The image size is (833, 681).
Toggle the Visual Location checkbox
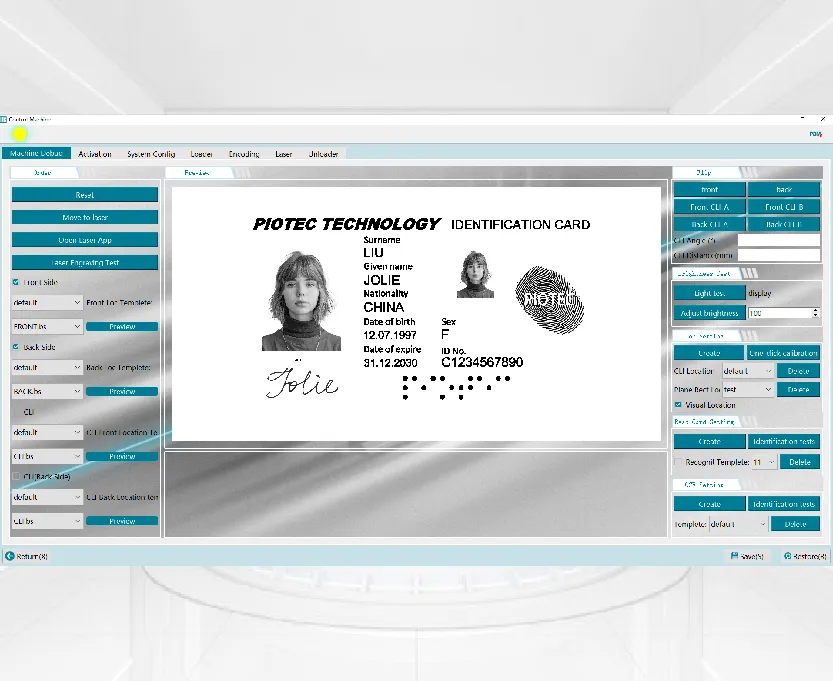click(x=678, y=405)
